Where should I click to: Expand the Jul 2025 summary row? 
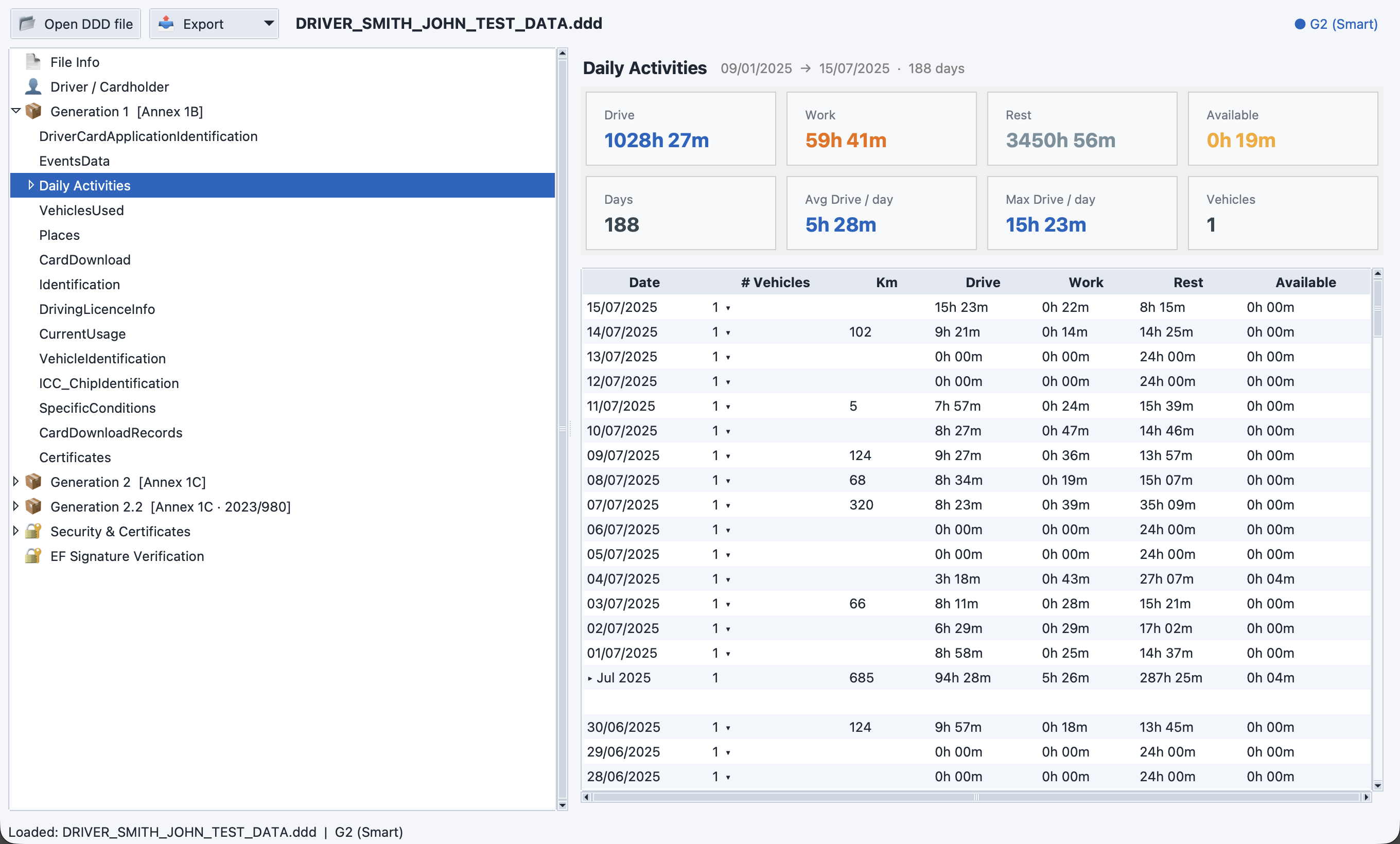pyautogui.click(x=590, y=678)
